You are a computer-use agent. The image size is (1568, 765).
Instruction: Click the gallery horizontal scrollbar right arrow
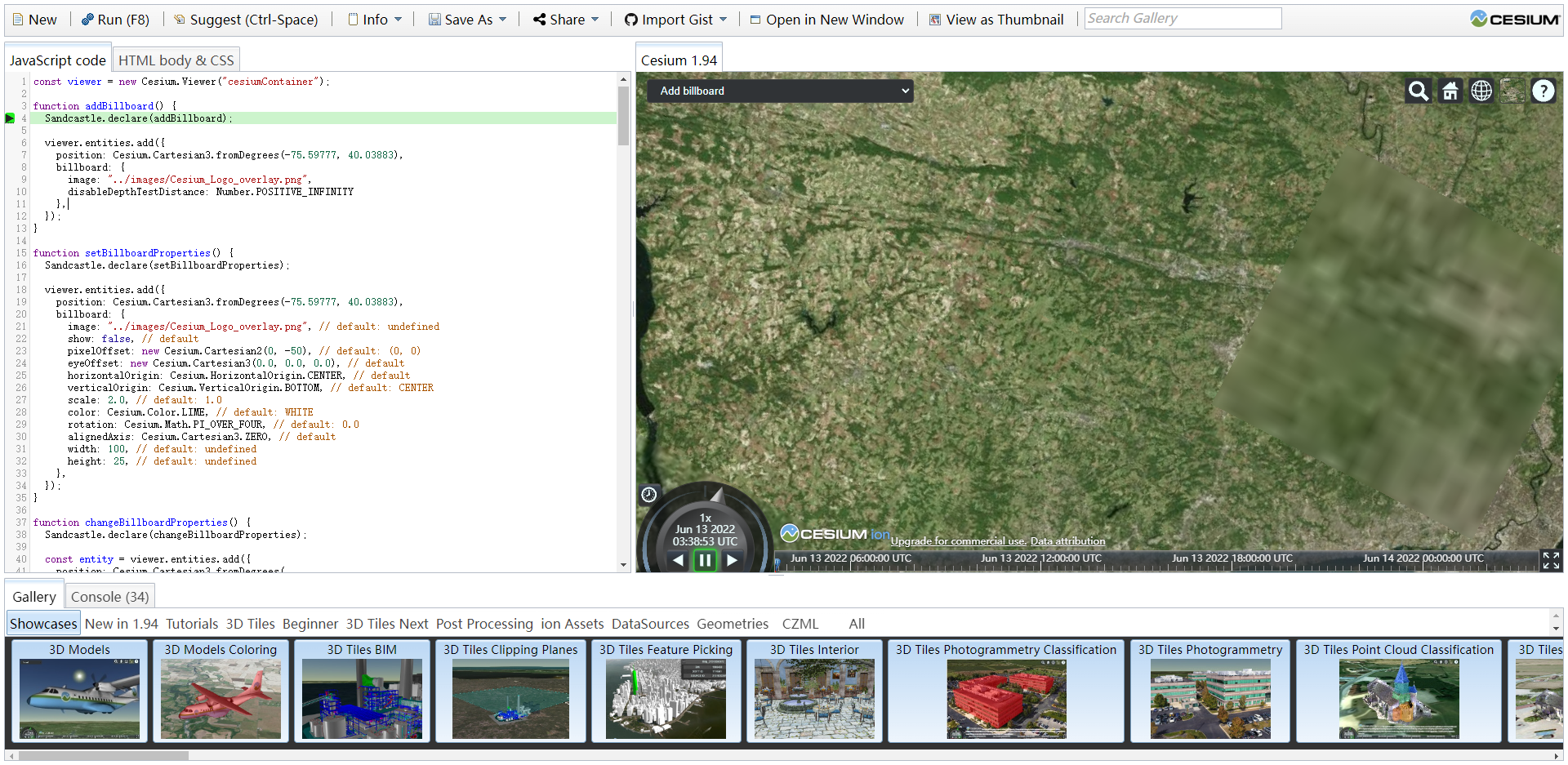pos(1557,756)
